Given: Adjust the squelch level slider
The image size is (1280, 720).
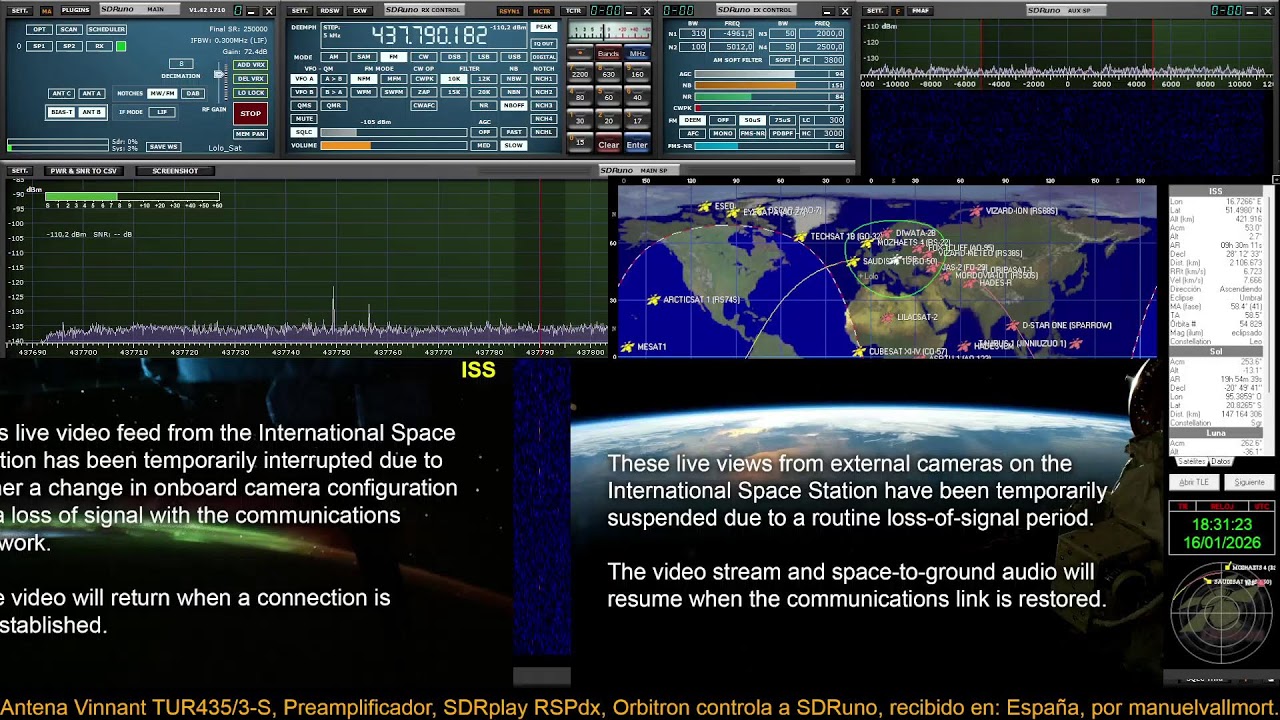Looking at the screenshot, I should pos(393,132).
